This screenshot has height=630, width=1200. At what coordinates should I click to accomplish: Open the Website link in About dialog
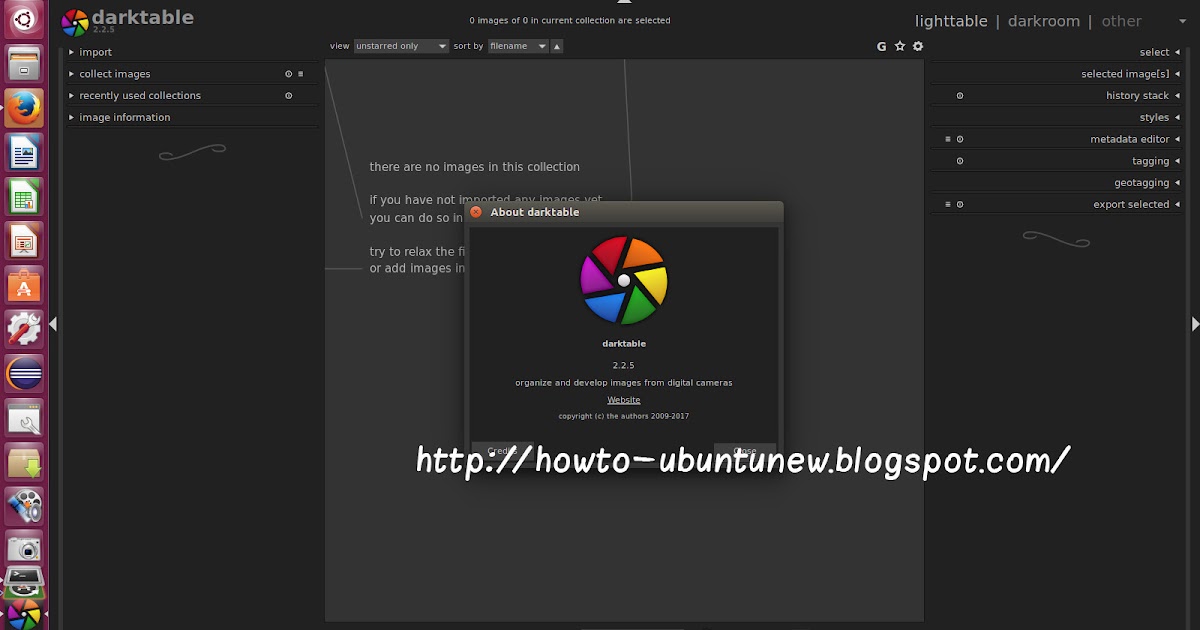[624, 400]
